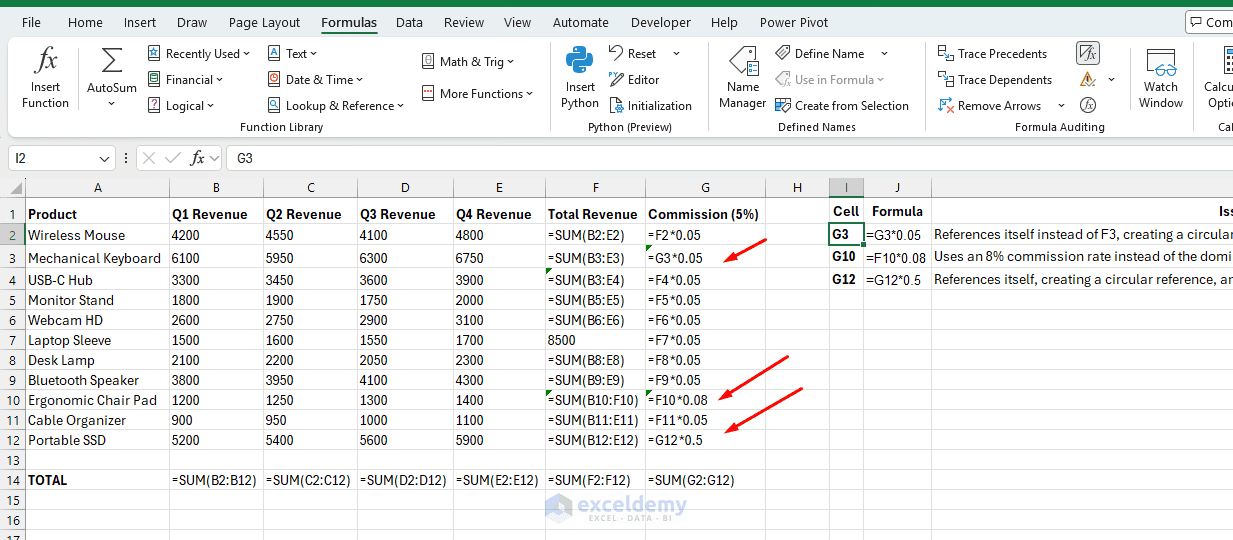
Task: Click the Select All corner triangle
Action: (x=13, y=188)
